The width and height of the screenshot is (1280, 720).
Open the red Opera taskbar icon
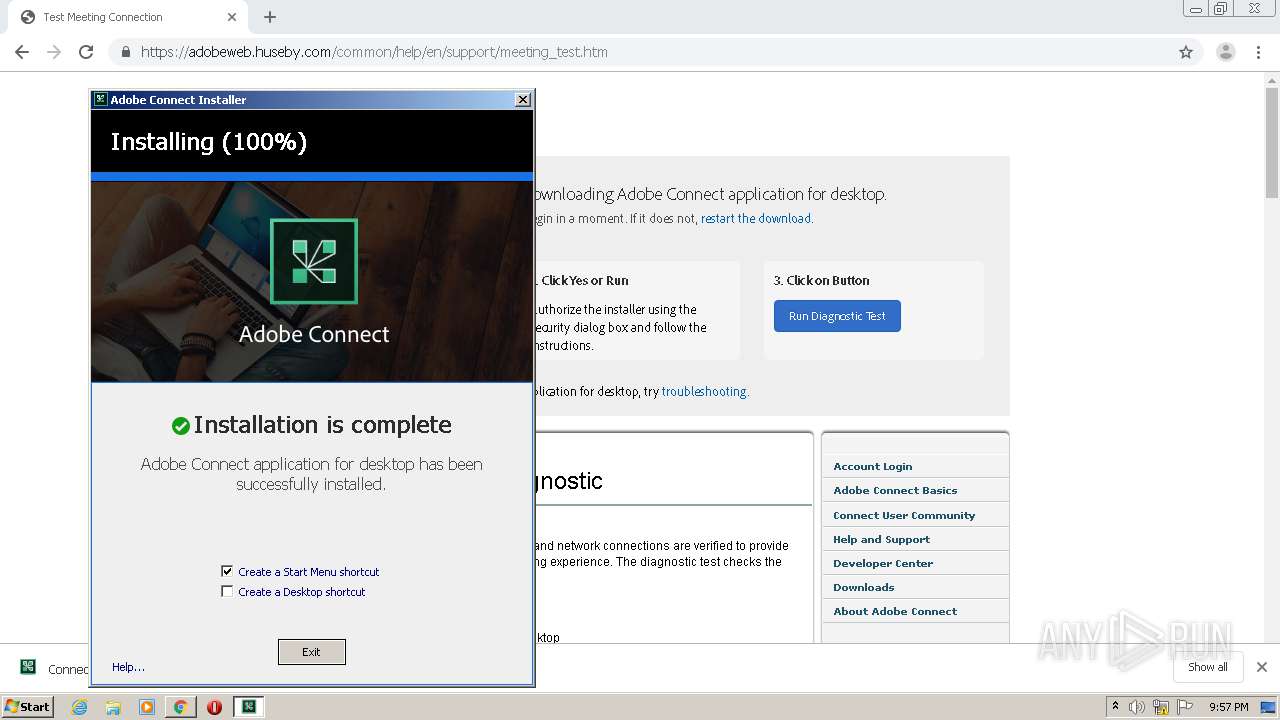click(214, 707)
